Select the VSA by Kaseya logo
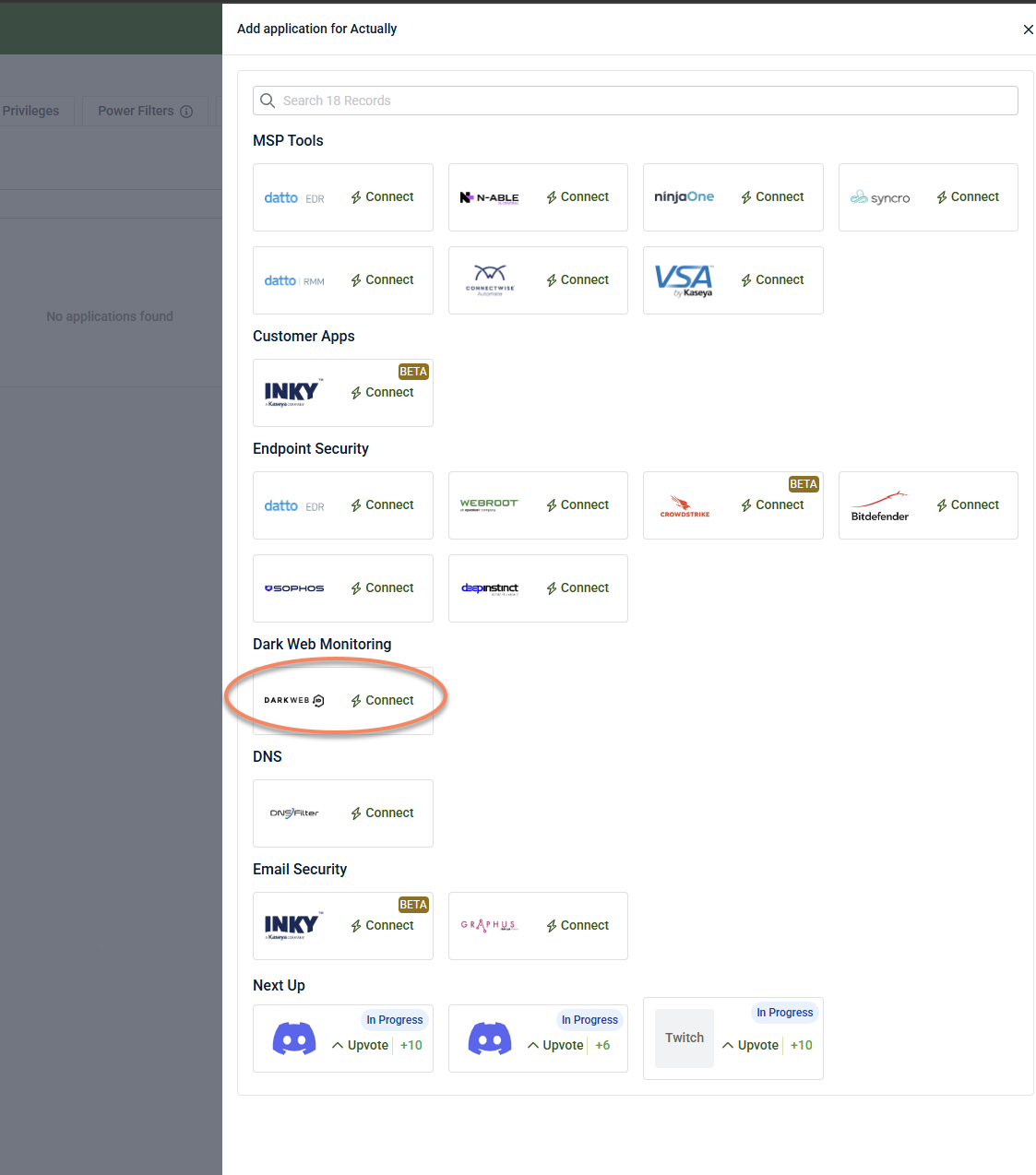 coord(684,280)
